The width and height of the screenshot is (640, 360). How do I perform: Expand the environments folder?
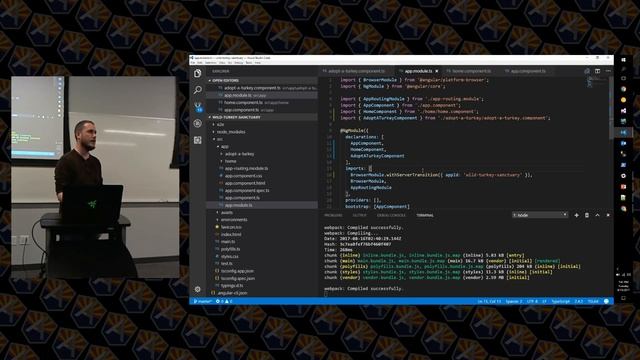(x=232, y=220)
